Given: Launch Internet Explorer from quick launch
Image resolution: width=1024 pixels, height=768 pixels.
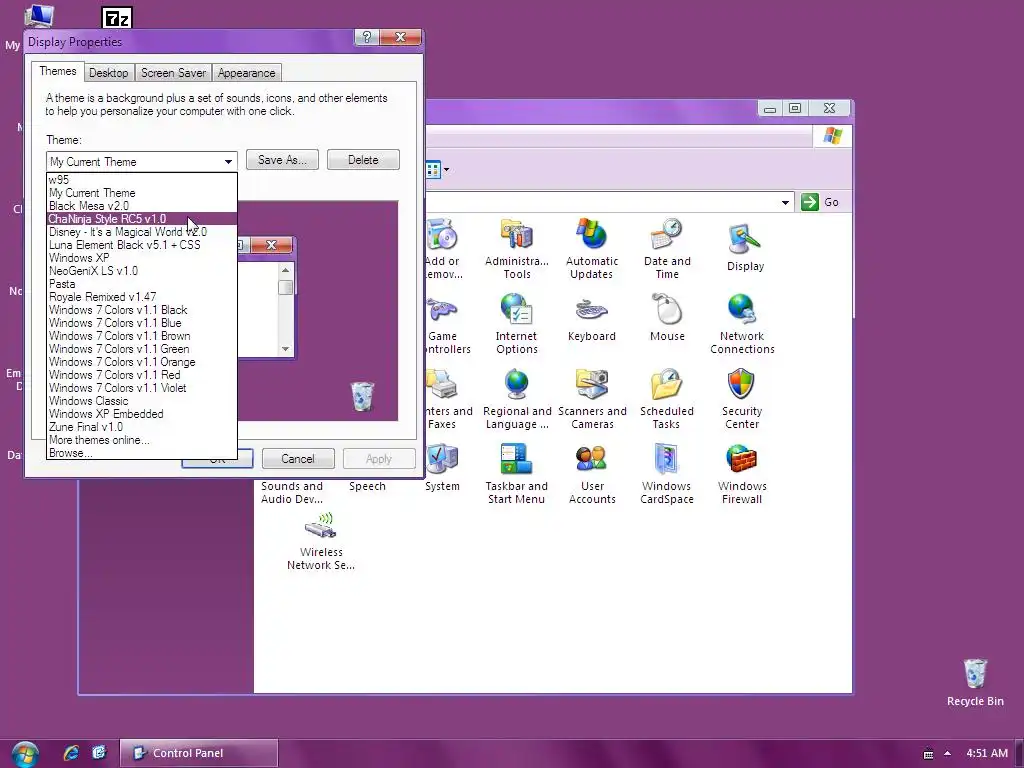Looking at the screenshot, I should (x=71, y=753).
